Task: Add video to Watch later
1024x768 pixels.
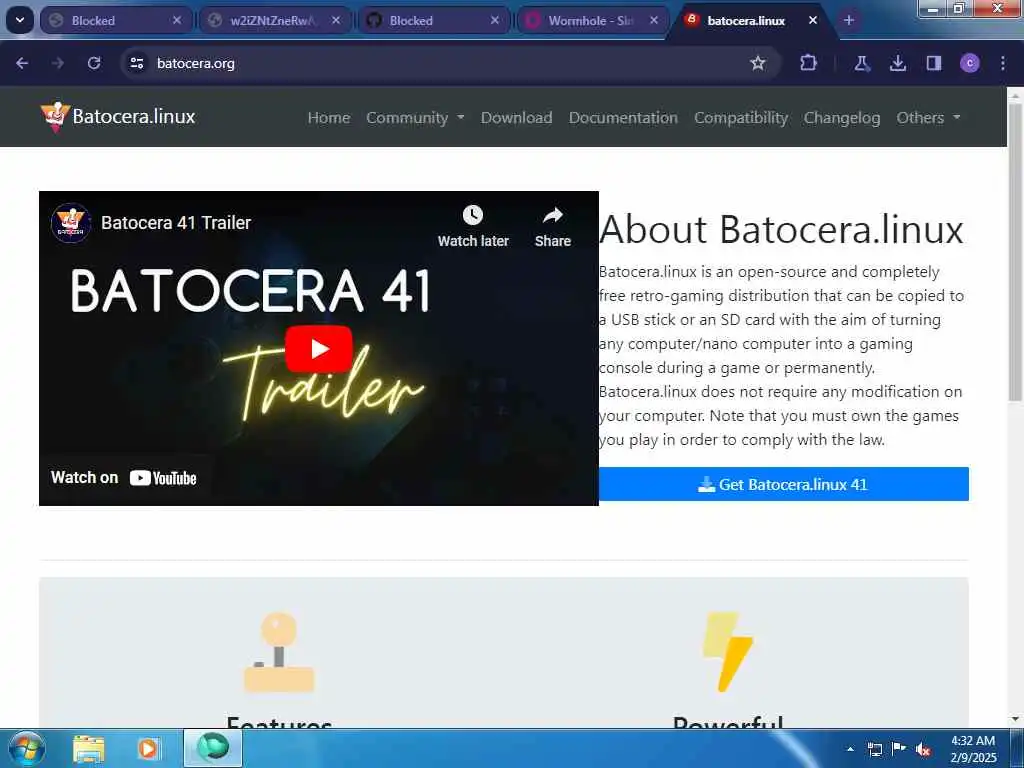Action: [x=473, y=226]
